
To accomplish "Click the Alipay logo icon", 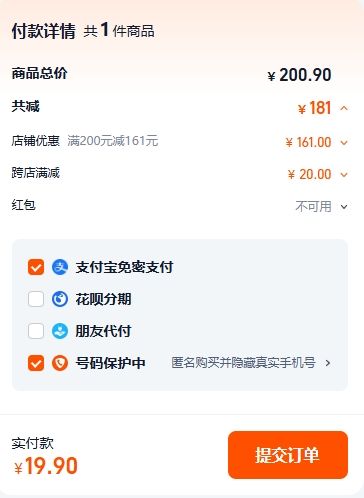I will pos(60,267).
